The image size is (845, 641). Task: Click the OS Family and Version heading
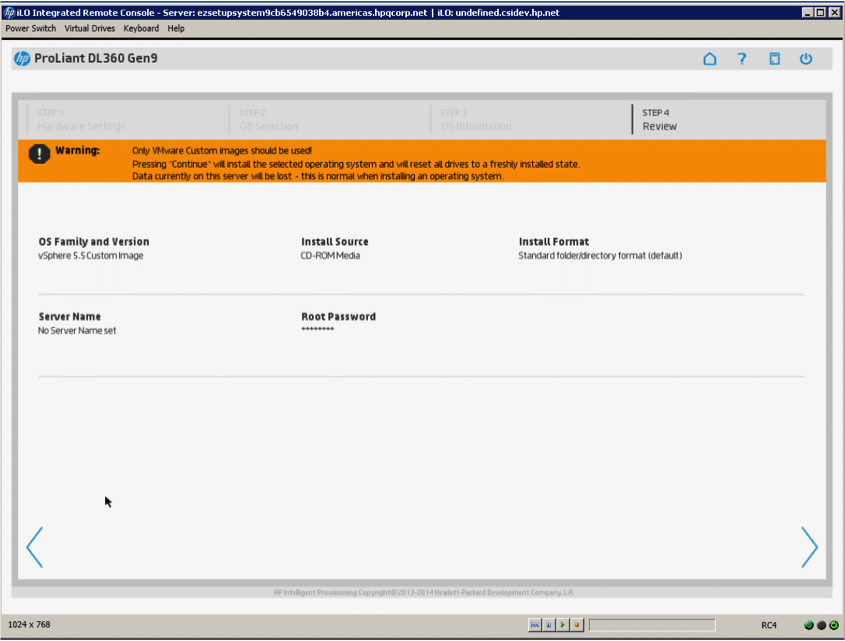tap(94, 242)
